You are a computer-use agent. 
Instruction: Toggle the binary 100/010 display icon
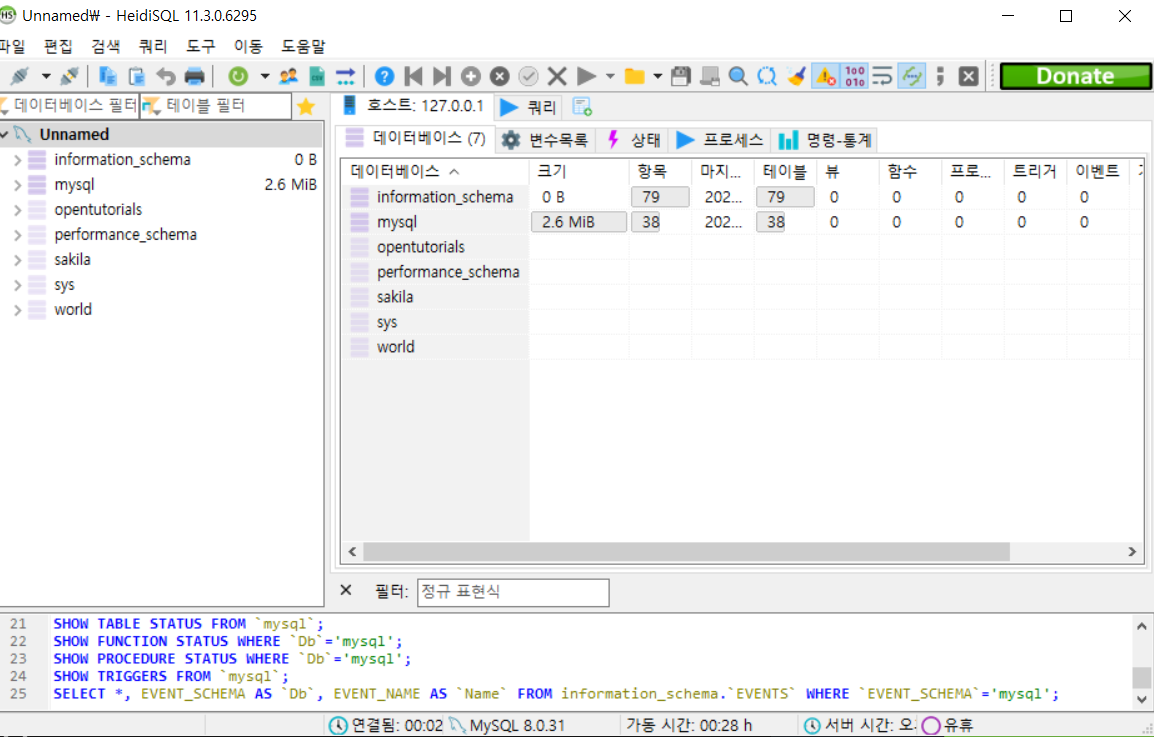point(854,76)
